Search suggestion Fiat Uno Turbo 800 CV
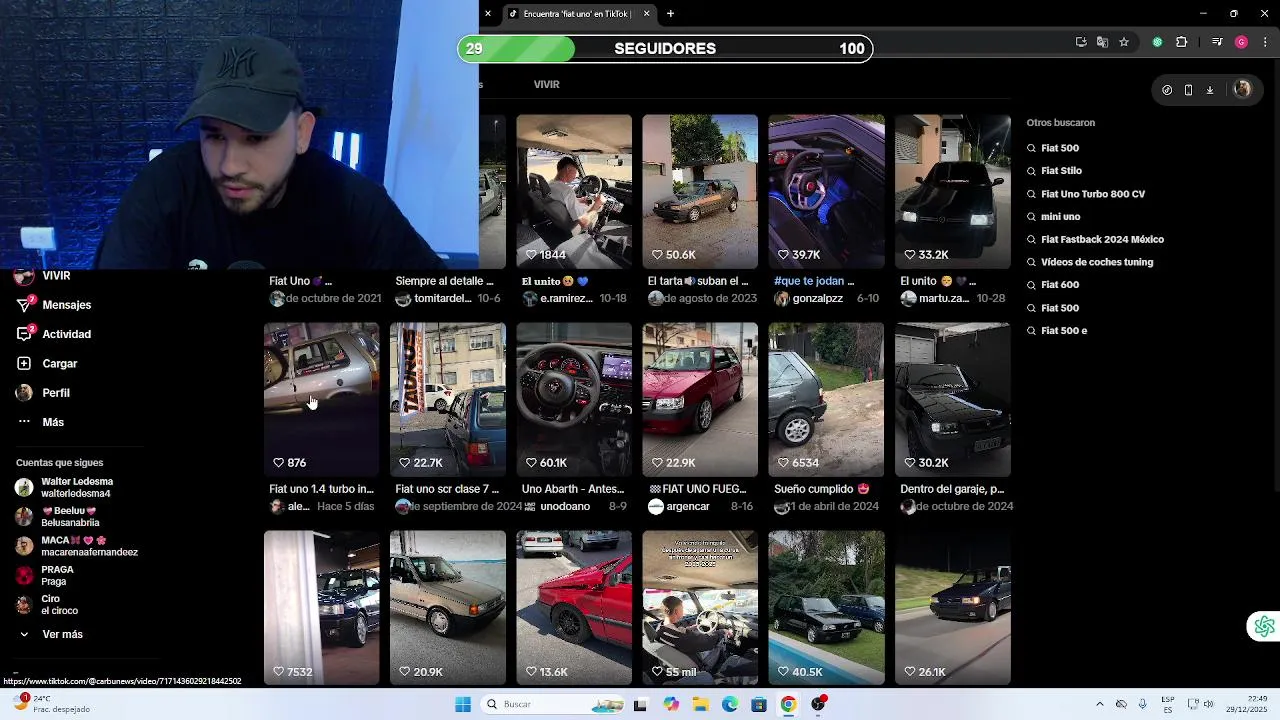1280x720 pixels. pos(1093,194)
